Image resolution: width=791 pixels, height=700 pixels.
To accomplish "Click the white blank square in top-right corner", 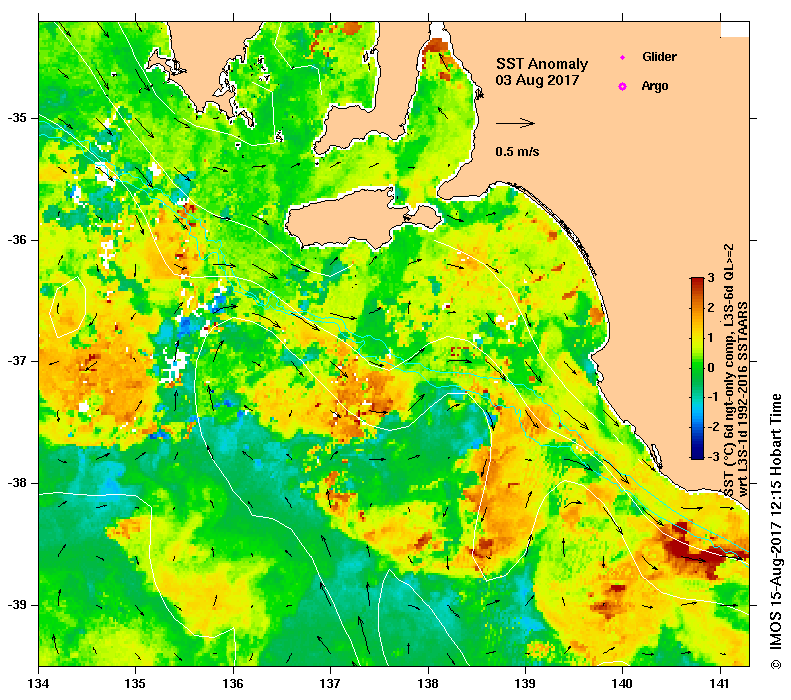I will click(734, 29).
